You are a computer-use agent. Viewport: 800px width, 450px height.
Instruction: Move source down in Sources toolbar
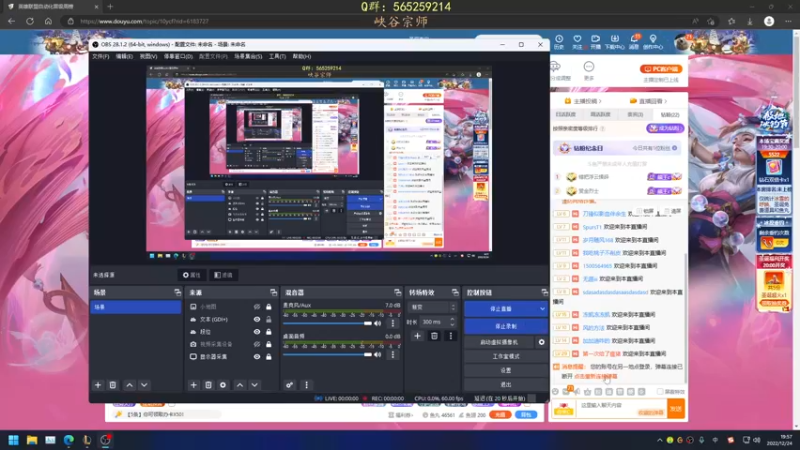[x=255, y=385]
